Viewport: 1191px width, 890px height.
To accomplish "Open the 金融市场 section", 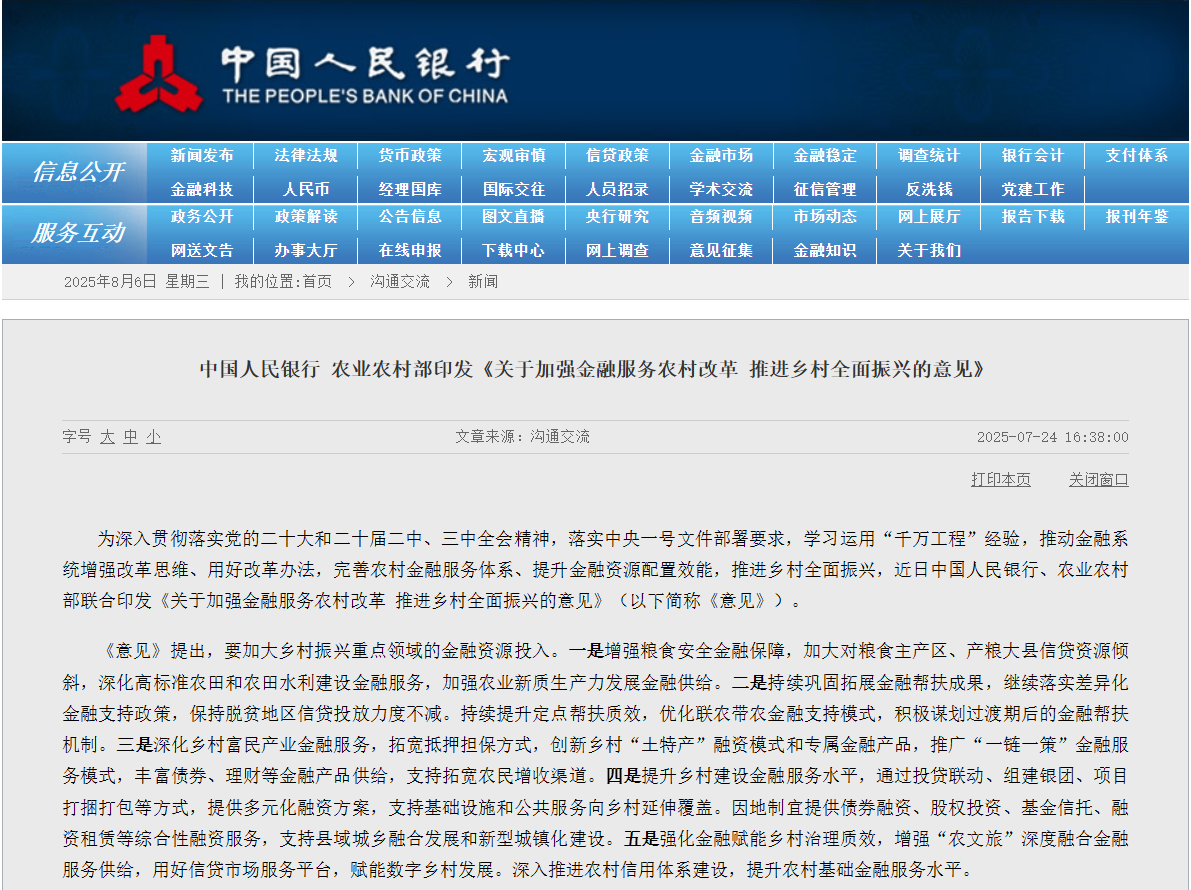I will (720, 155).
